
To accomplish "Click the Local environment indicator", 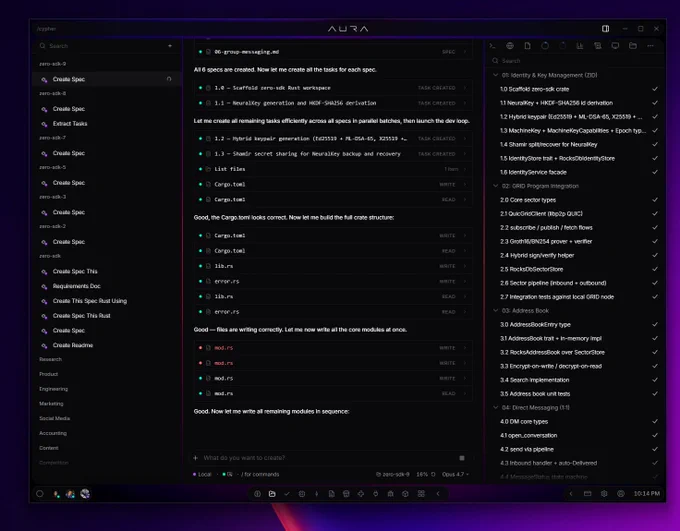I will coord(202,474).
